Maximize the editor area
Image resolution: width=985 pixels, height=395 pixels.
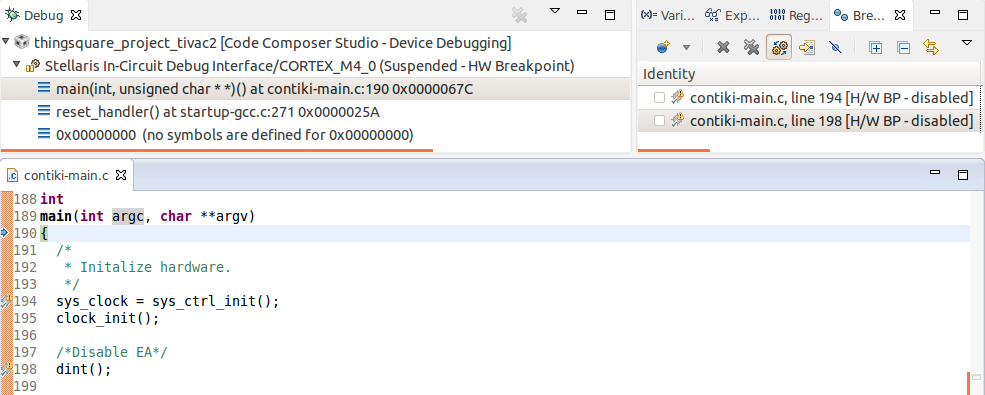point(963,175)
